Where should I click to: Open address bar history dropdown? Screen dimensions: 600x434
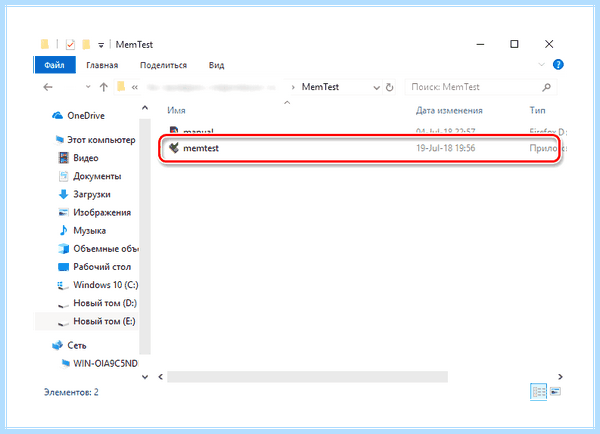[377, 88]
